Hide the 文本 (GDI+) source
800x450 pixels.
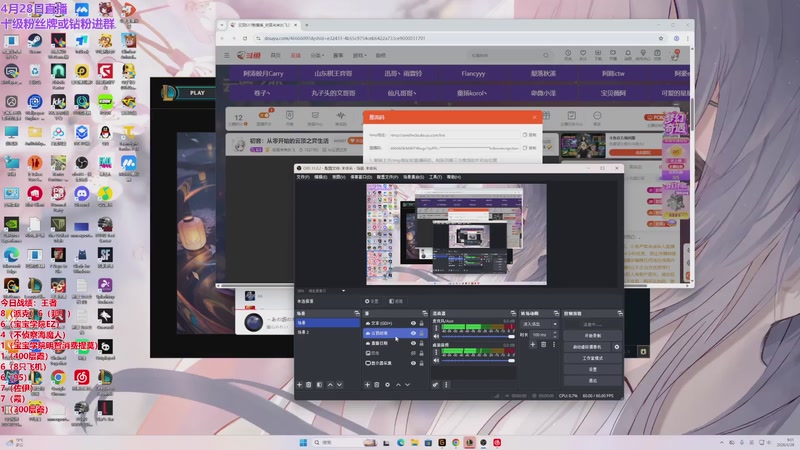coord(413,323)
